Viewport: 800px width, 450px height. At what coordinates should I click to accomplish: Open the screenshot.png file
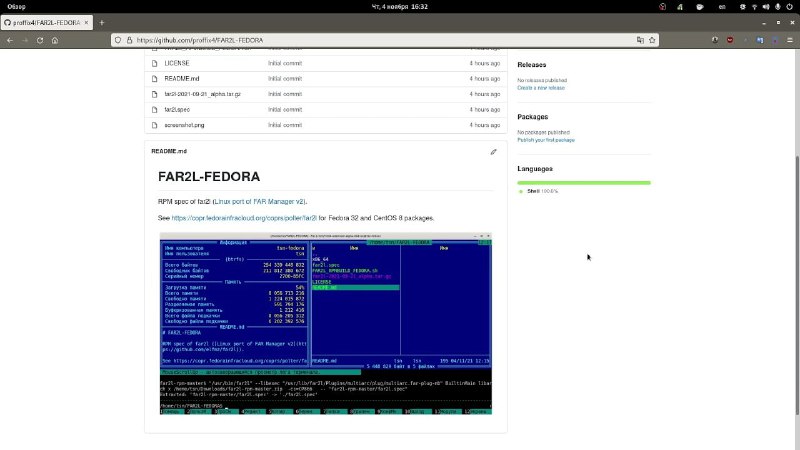184,125
